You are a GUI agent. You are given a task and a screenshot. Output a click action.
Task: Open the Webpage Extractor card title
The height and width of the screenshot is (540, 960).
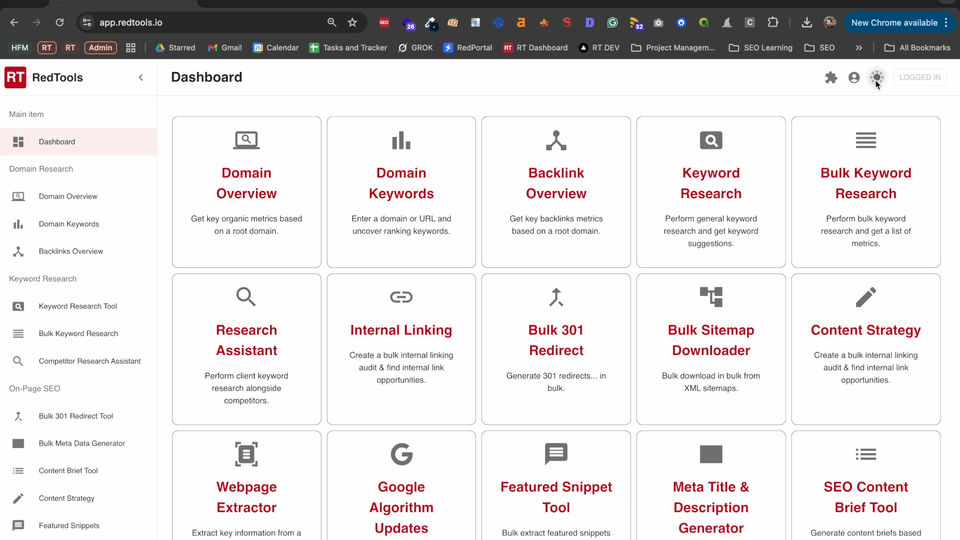tap(246, 497)
